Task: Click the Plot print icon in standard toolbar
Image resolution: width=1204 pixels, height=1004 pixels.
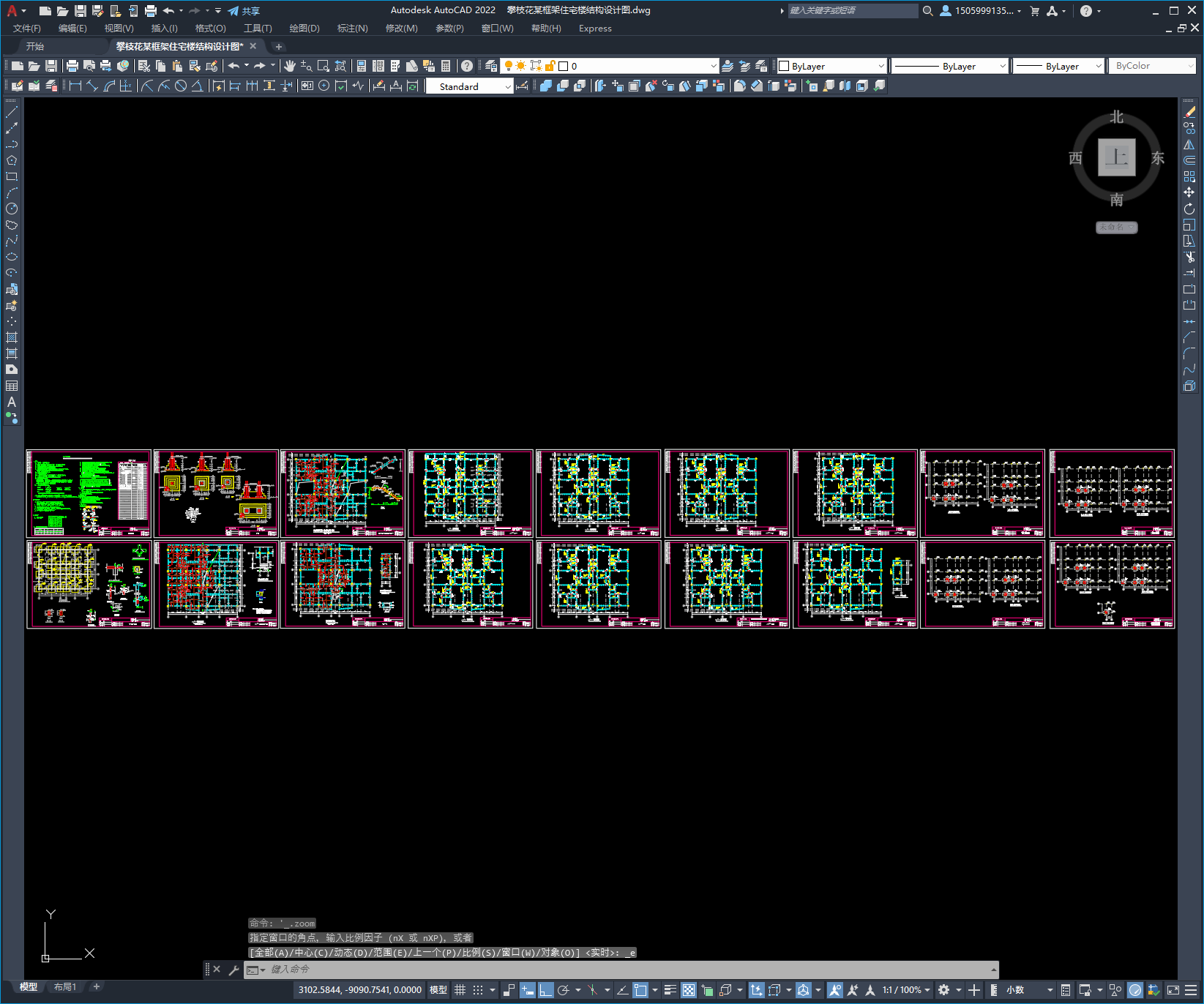Action: tap(72, 66)
